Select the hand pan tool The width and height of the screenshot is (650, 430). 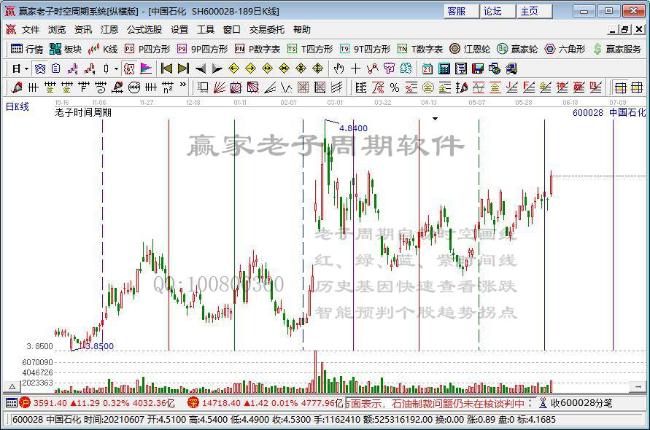pyautogui.click(x=339, y=68)
